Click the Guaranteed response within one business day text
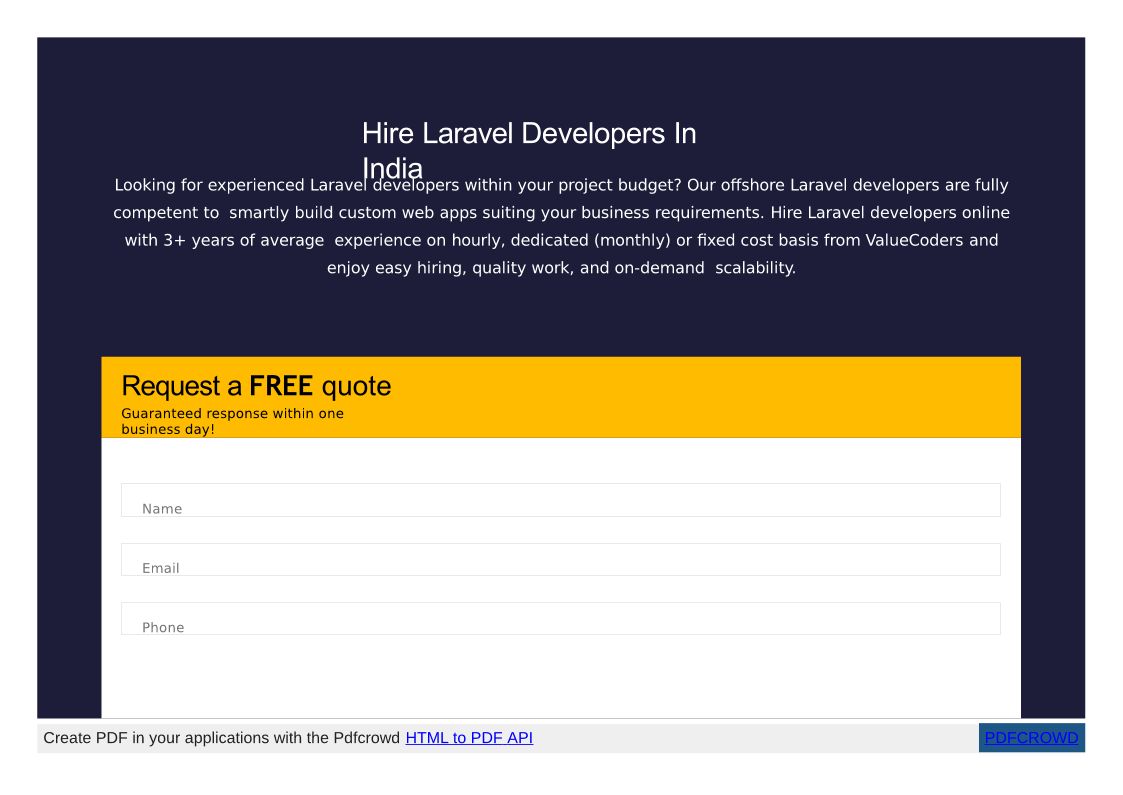This screenshot has height=795, width=1123. [x=232, y=421]
